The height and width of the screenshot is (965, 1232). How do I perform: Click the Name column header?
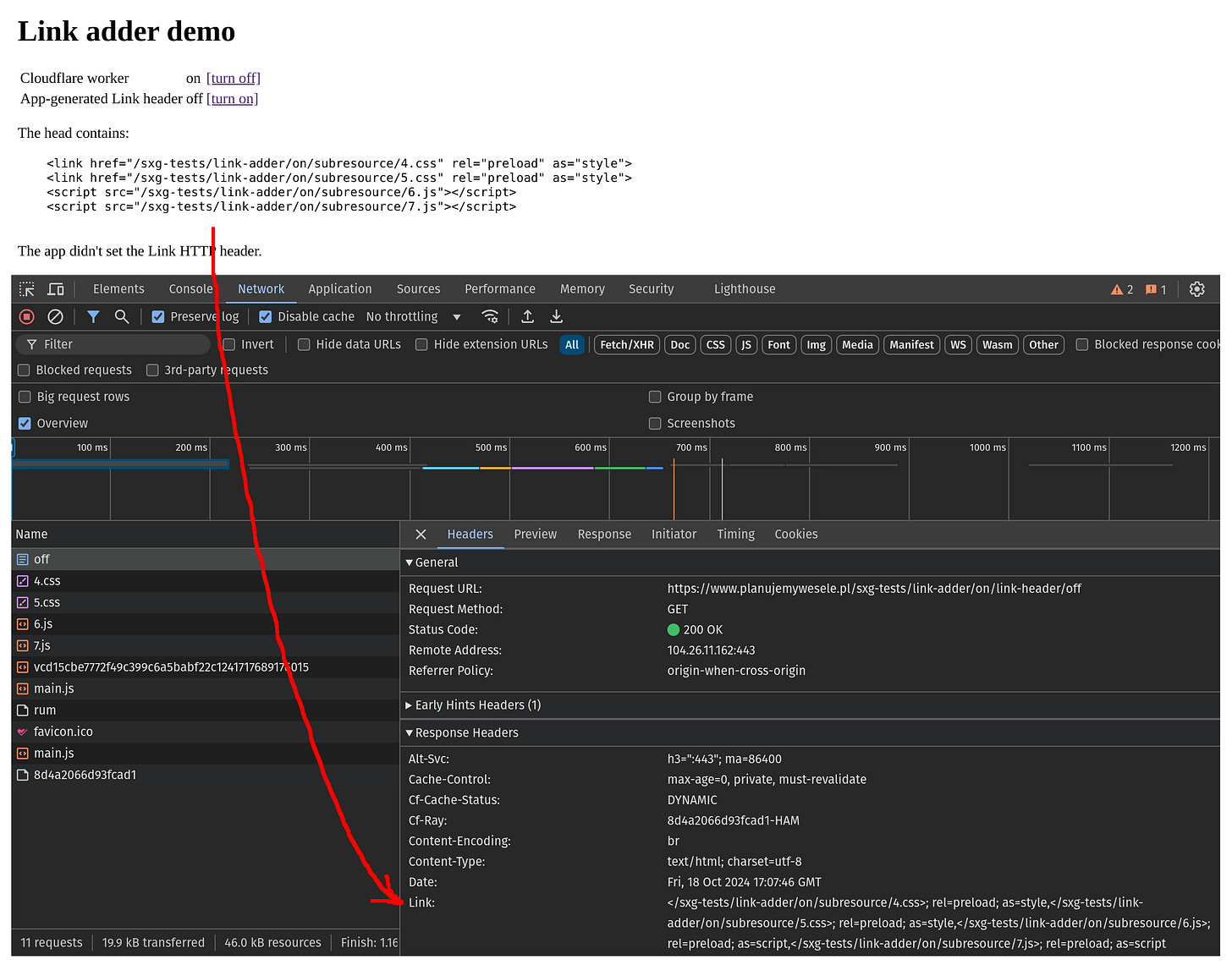tap(206, 535)
